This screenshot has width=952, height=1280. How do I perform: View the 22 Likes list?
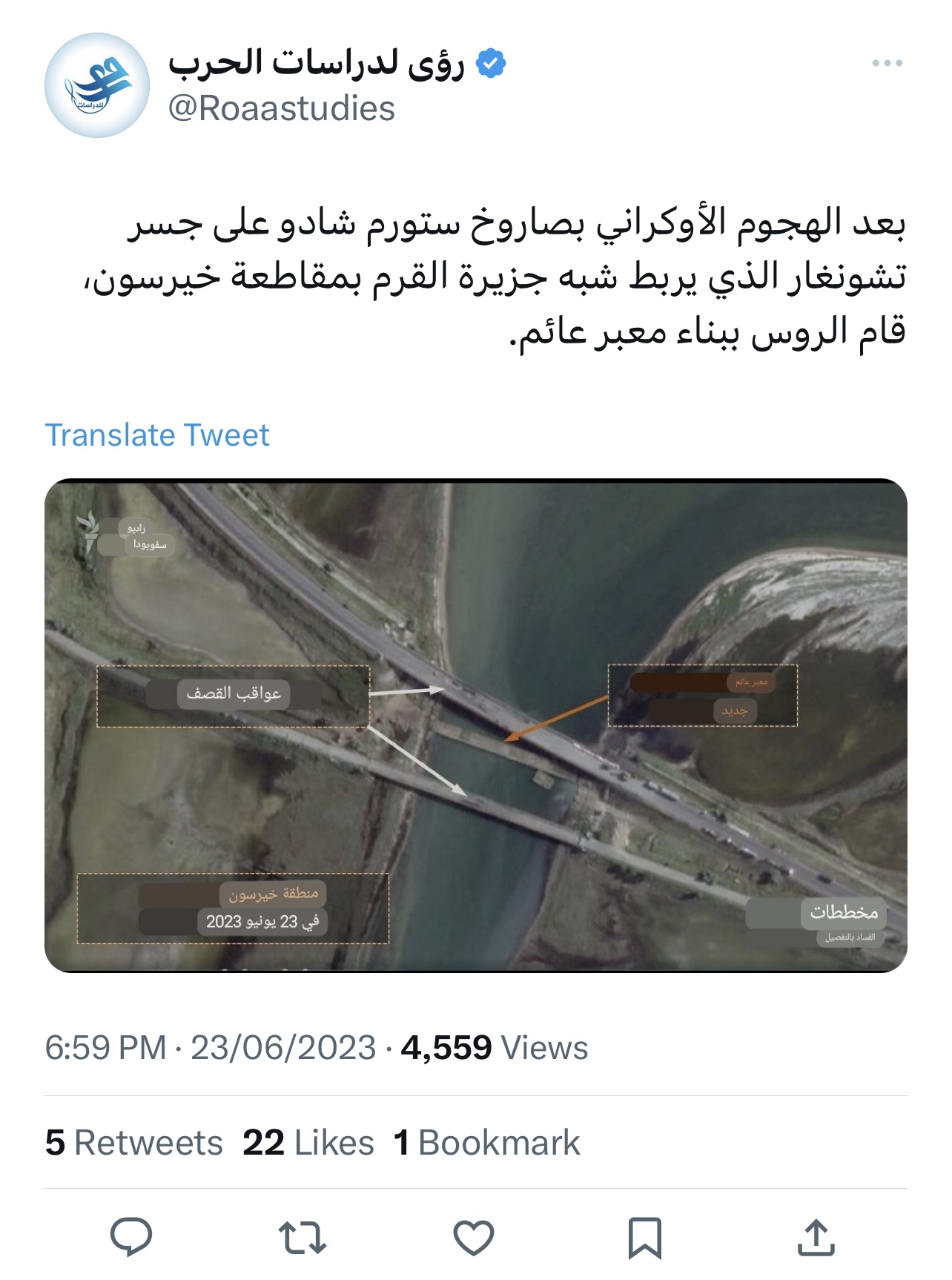click(308, 1143)
